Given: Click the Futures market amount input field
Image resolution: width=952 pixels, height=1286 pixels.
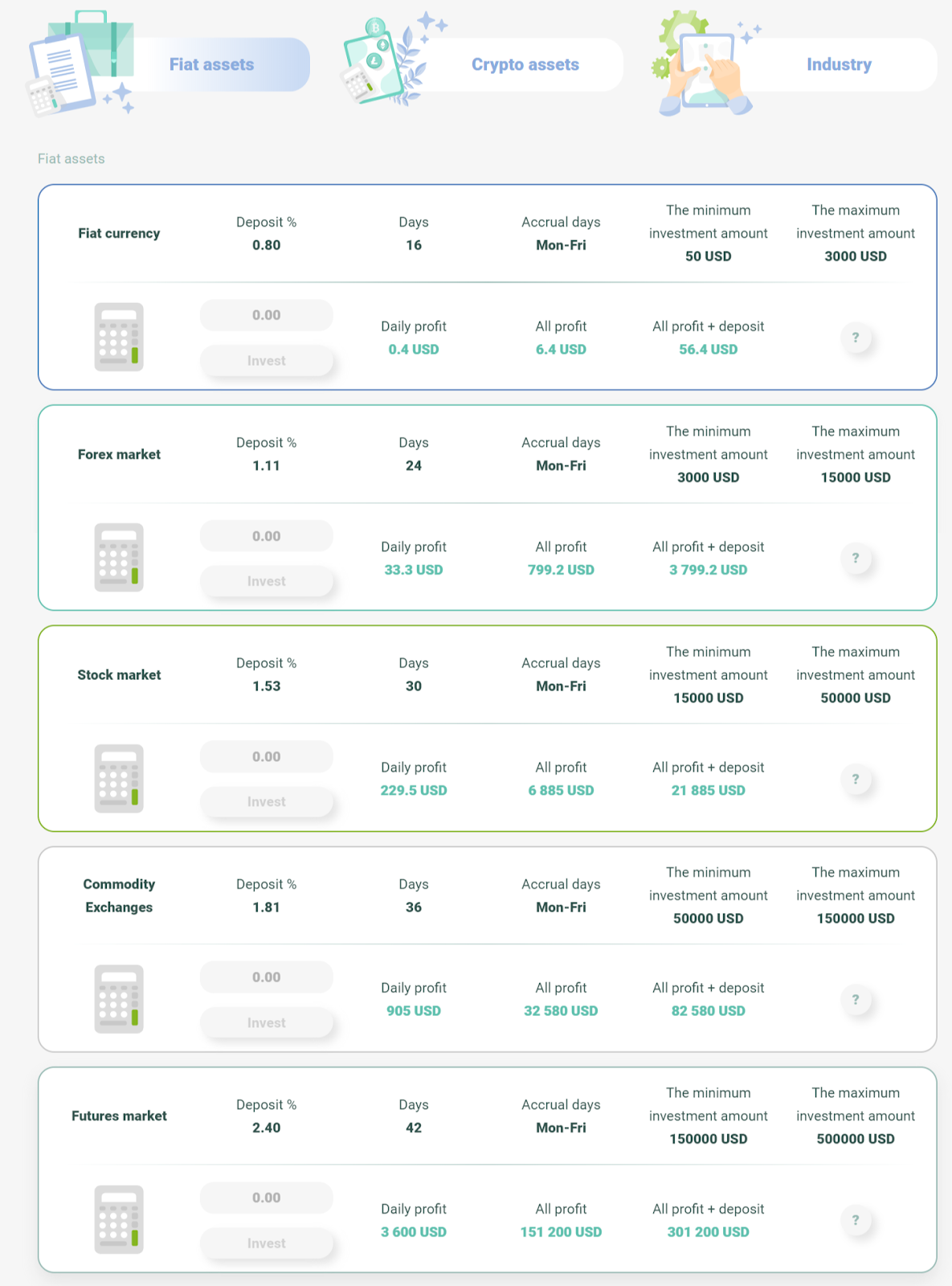Looking at the screenshot, I should [x=266, y=1198].
